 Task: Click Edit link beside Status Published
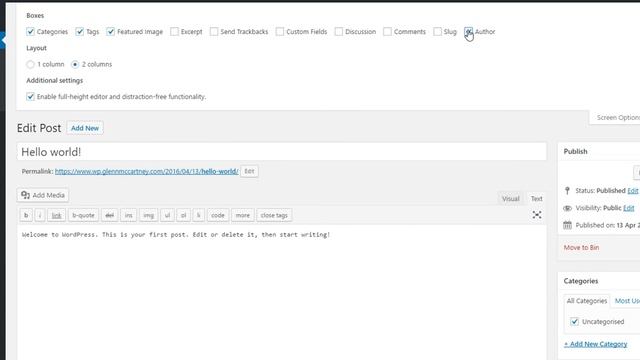point(633,191)
